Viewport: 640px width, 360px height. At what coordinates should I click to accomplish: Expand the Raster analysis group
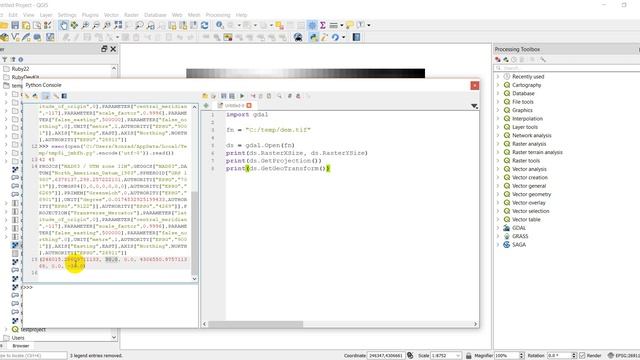click(498, 144)
